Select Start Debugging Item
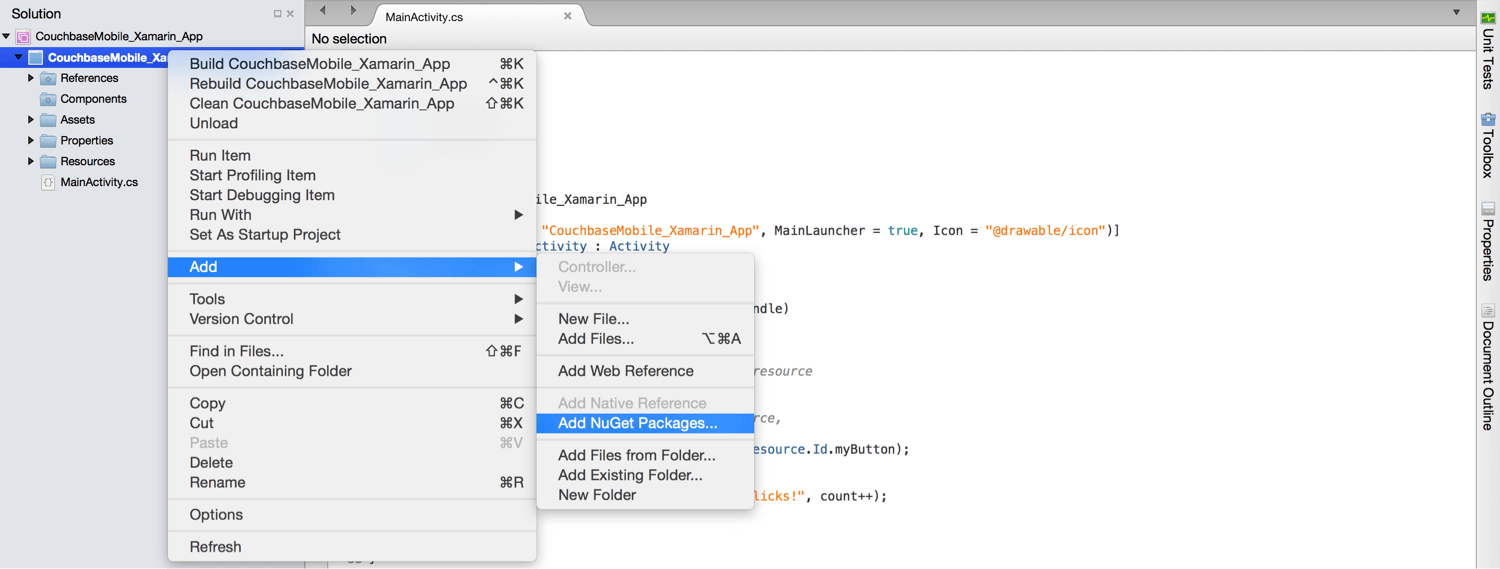 tap(352, 196)
